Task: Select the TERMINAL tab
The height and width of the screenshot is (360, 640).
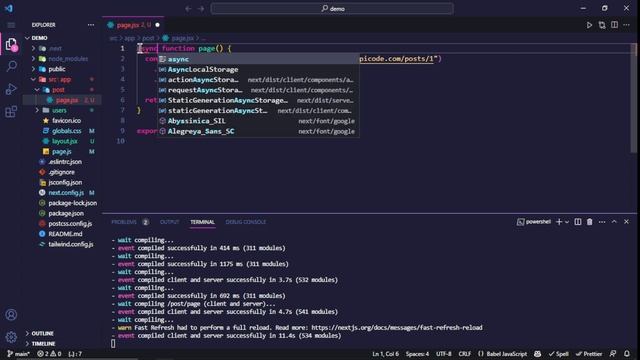Action: (202, 222)
